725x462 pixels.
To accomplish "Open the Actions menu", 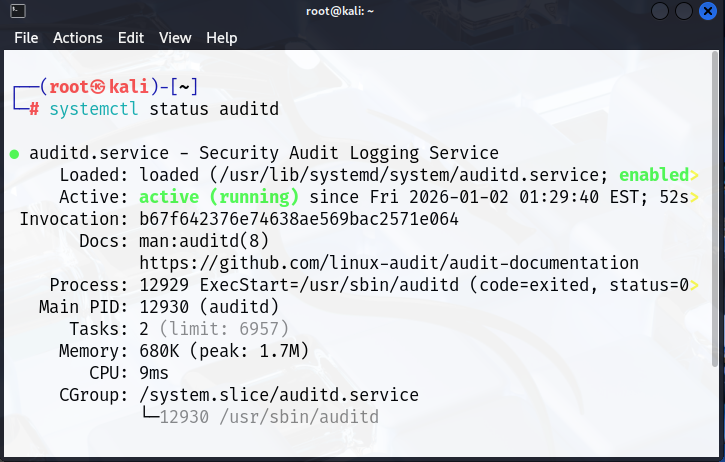I will click(78, 38).
